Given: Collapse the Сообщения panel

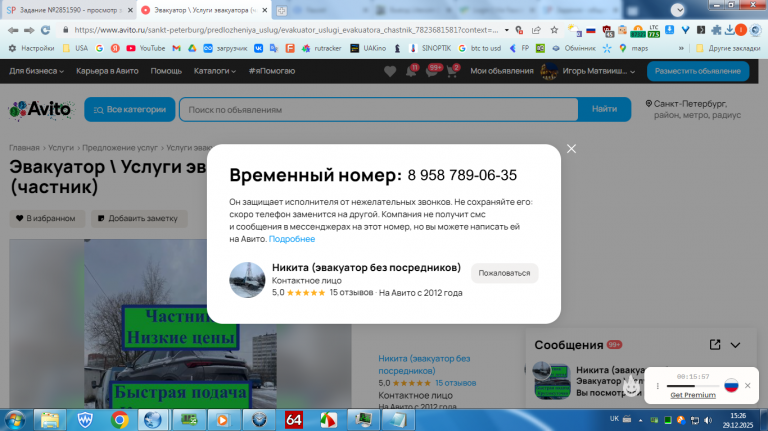Looking at the screenshot, I should coord(735,345).
